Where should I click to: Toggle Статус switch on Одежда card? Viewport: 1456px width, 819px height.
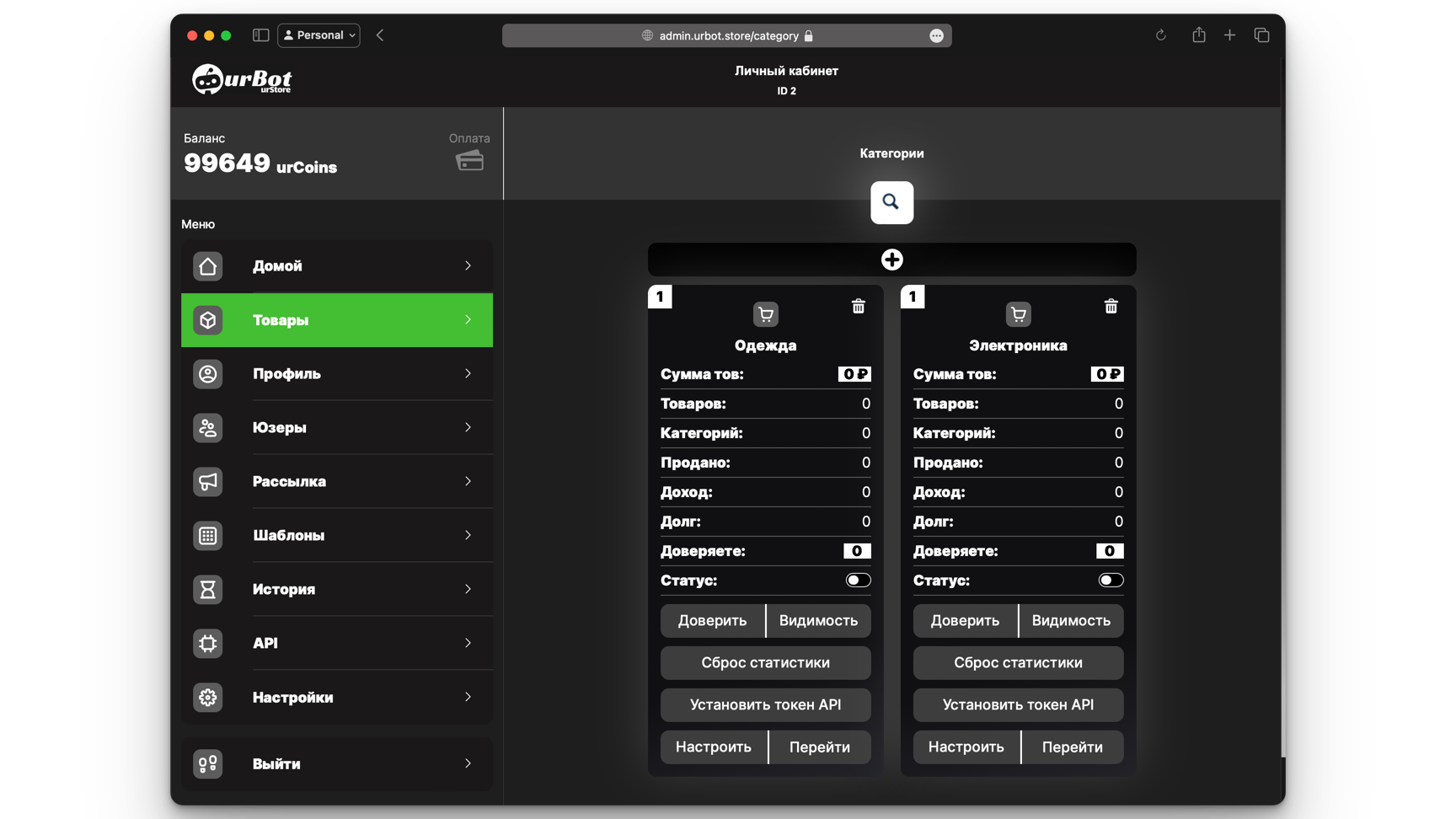(x=858, y=580)
